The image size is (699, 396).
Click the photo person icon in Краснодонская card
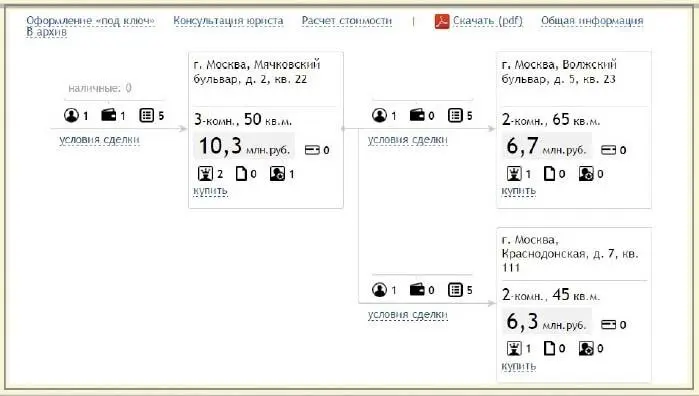586,348
